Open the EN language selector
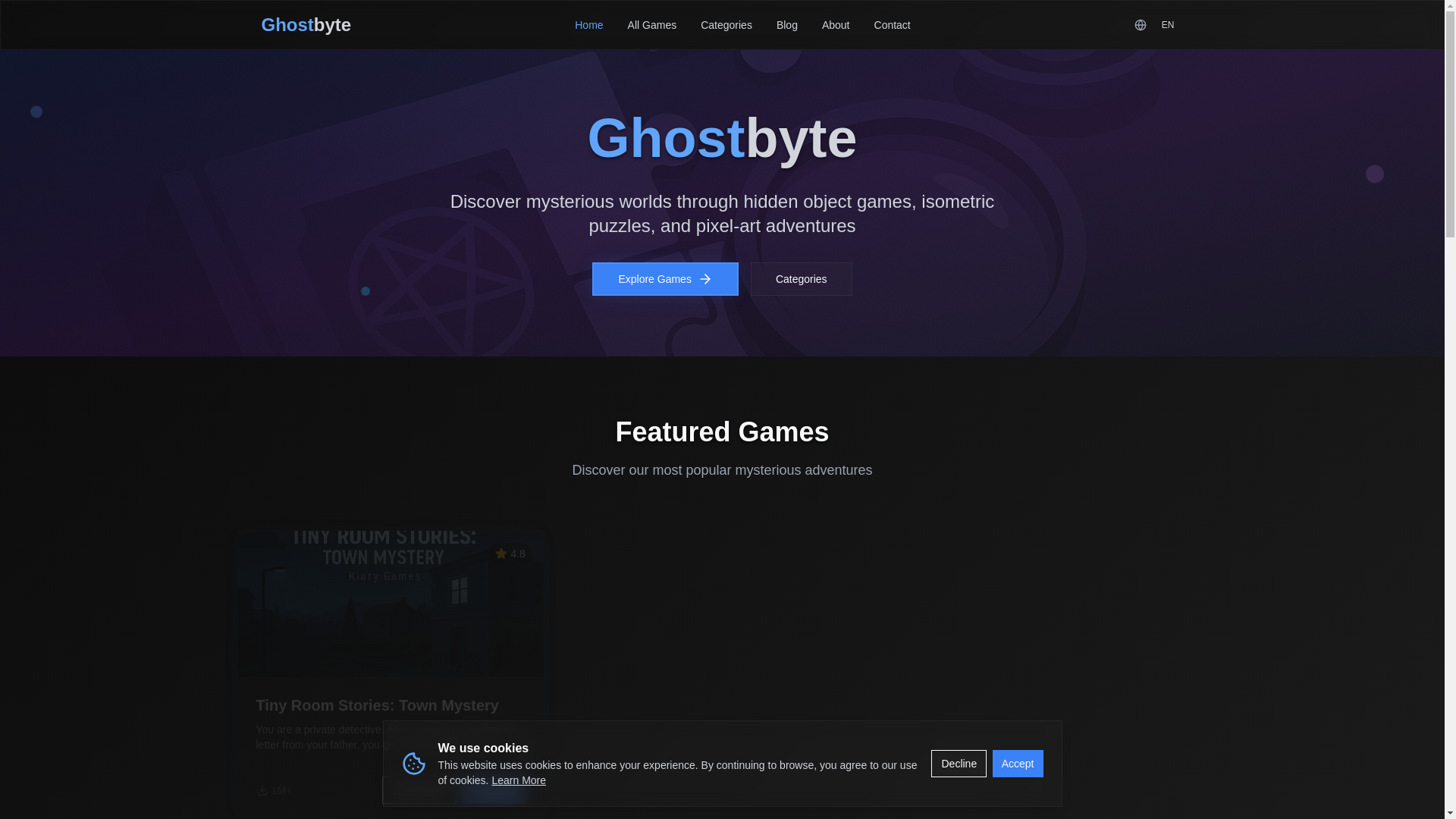The image size is (1456, 819). tap(1167, 25)
